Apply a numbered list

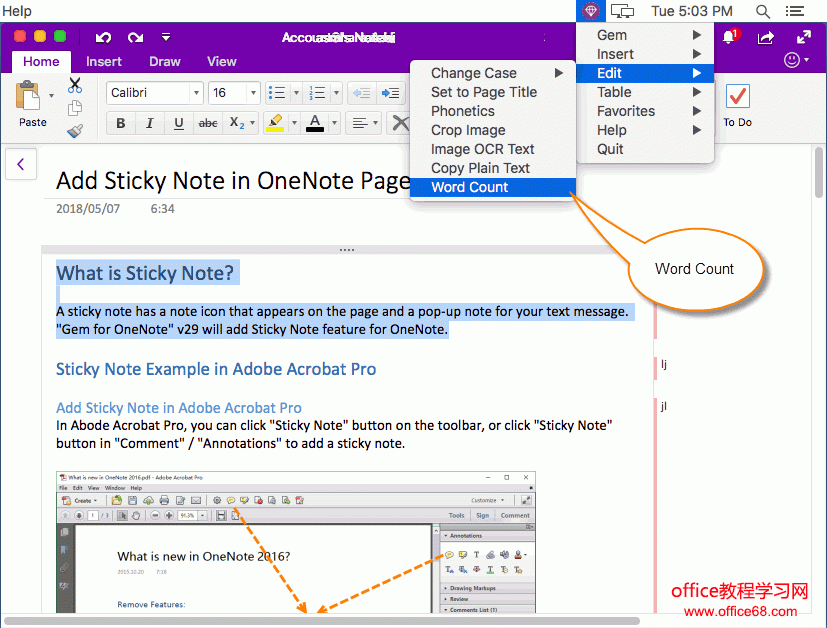(x=317, y=93)
